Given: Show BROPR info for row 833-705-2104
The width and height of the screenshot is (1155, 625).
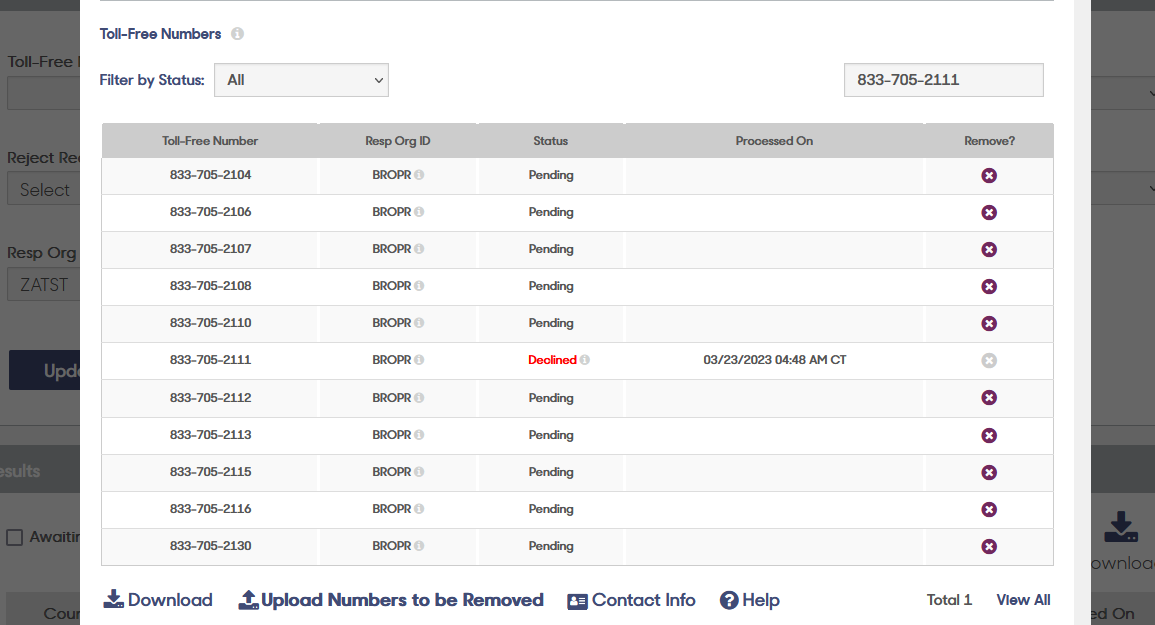Looking at the screenshot, I should pos(419,175).
